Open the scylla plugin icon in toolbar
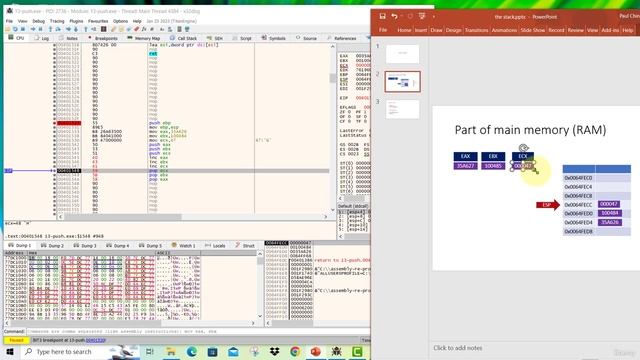 [x=104, y=29]
